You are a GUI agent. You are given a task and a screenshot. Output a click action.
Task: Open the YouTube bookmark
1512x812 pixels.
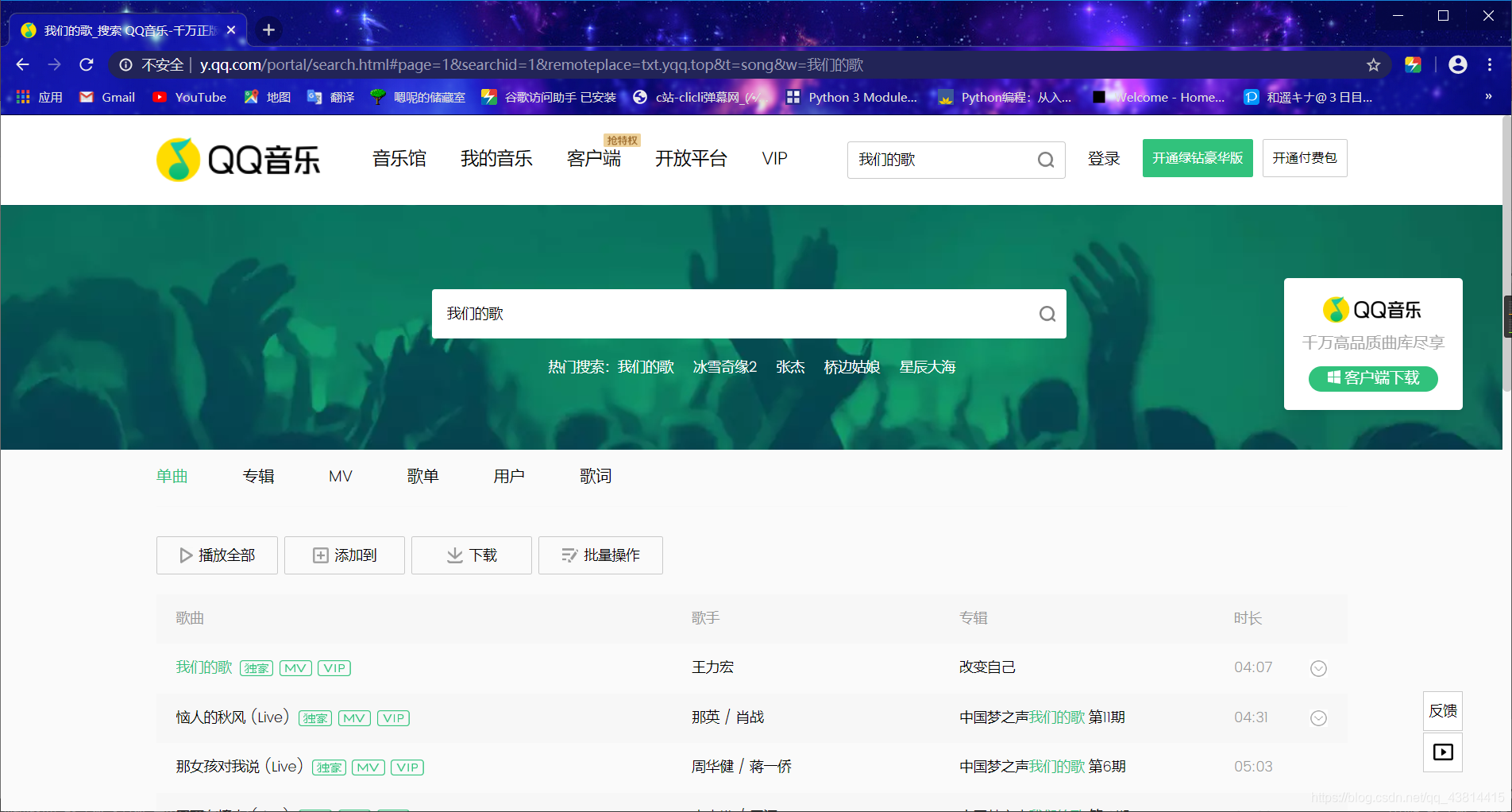189,97
